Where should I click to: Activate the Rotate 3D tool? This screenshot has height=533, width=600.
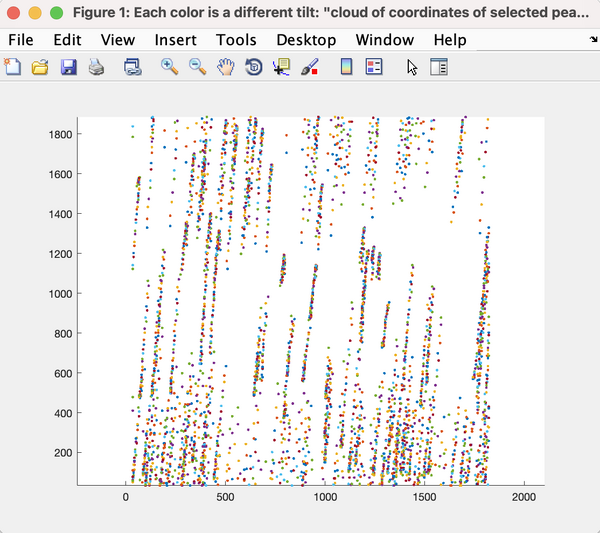coord(254,67)
